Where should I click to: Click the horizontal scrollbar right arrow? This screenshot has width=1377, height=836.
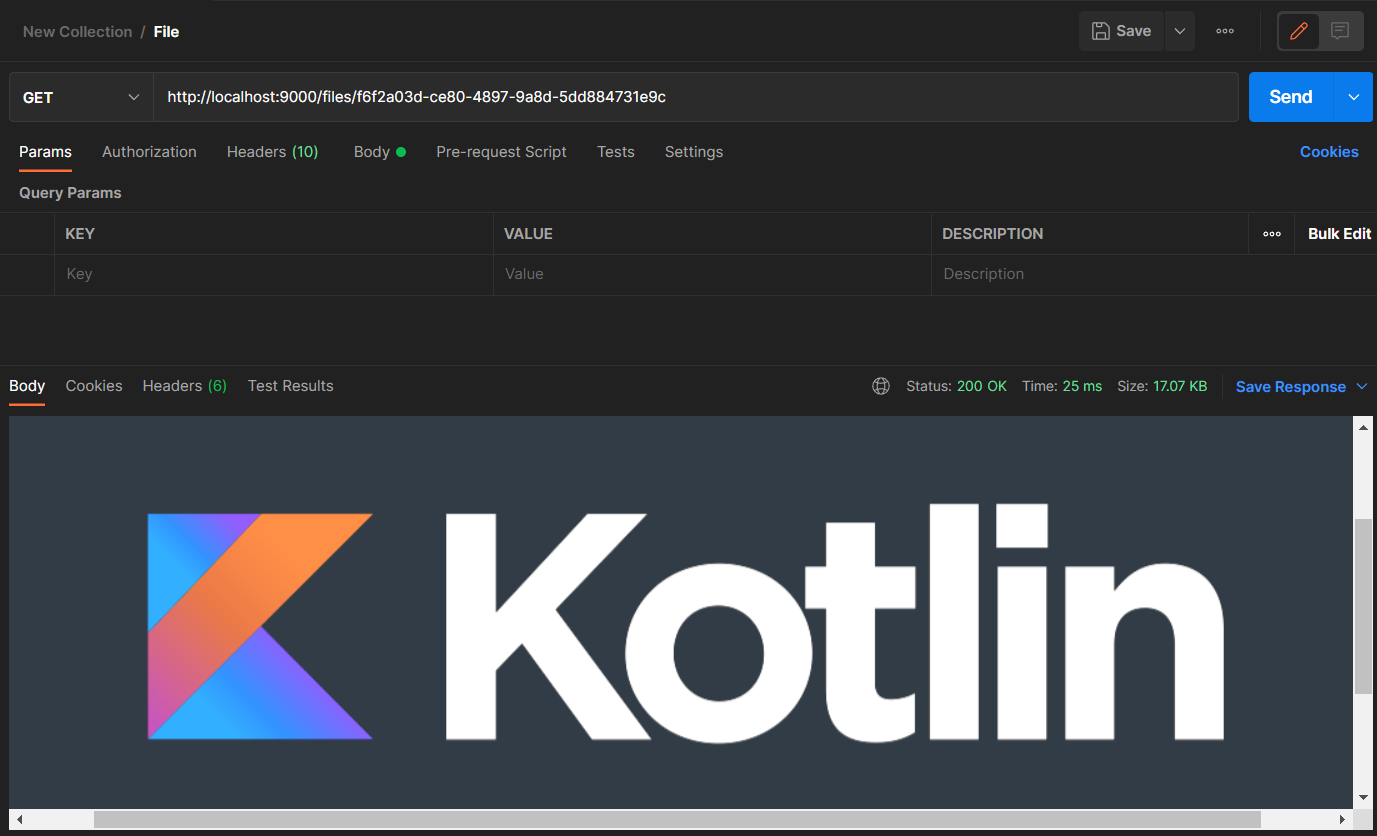(x=1343, y=820)
